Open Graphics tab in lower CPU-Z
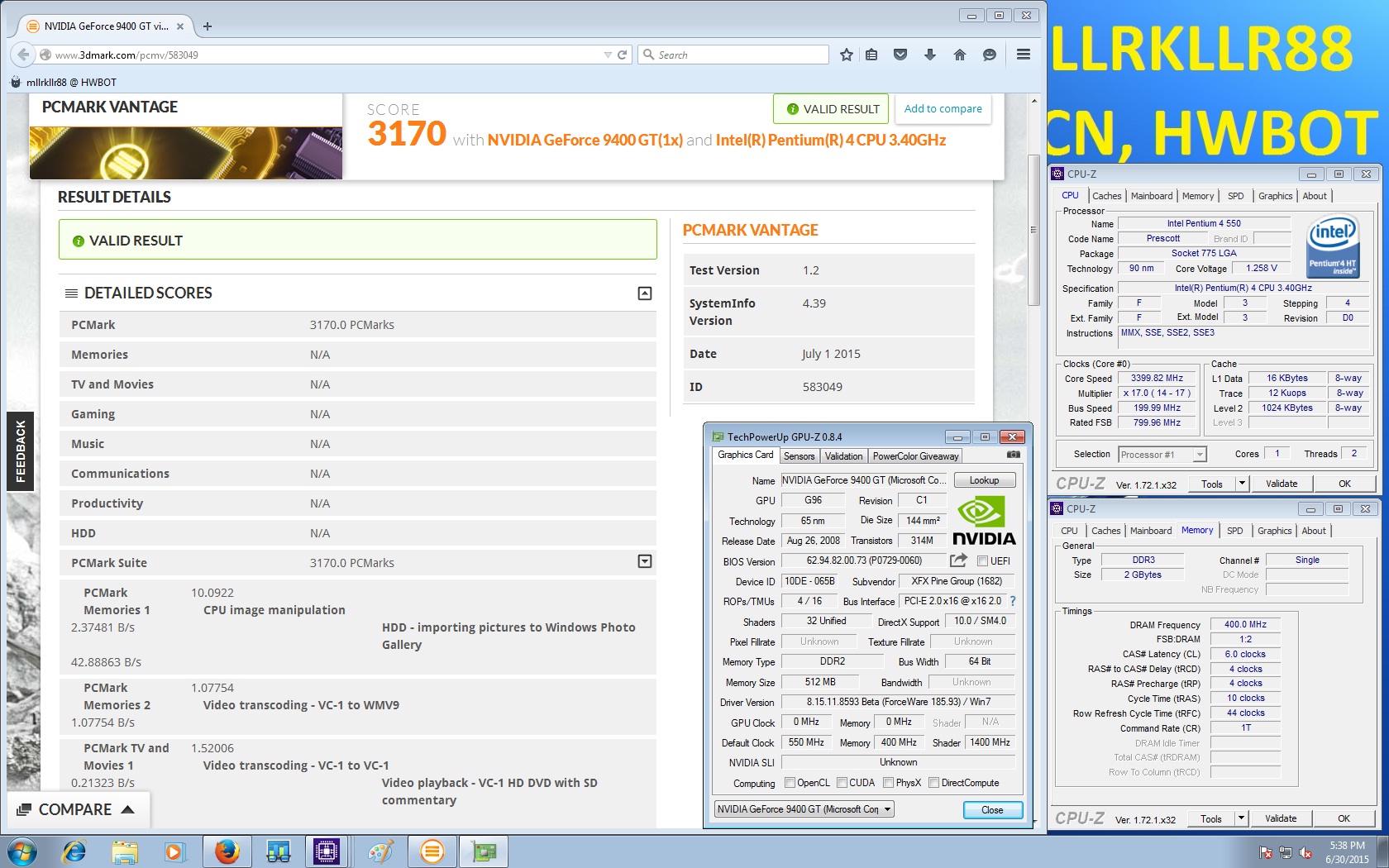Screen dimensions: 1389x868 [1274, 531]
